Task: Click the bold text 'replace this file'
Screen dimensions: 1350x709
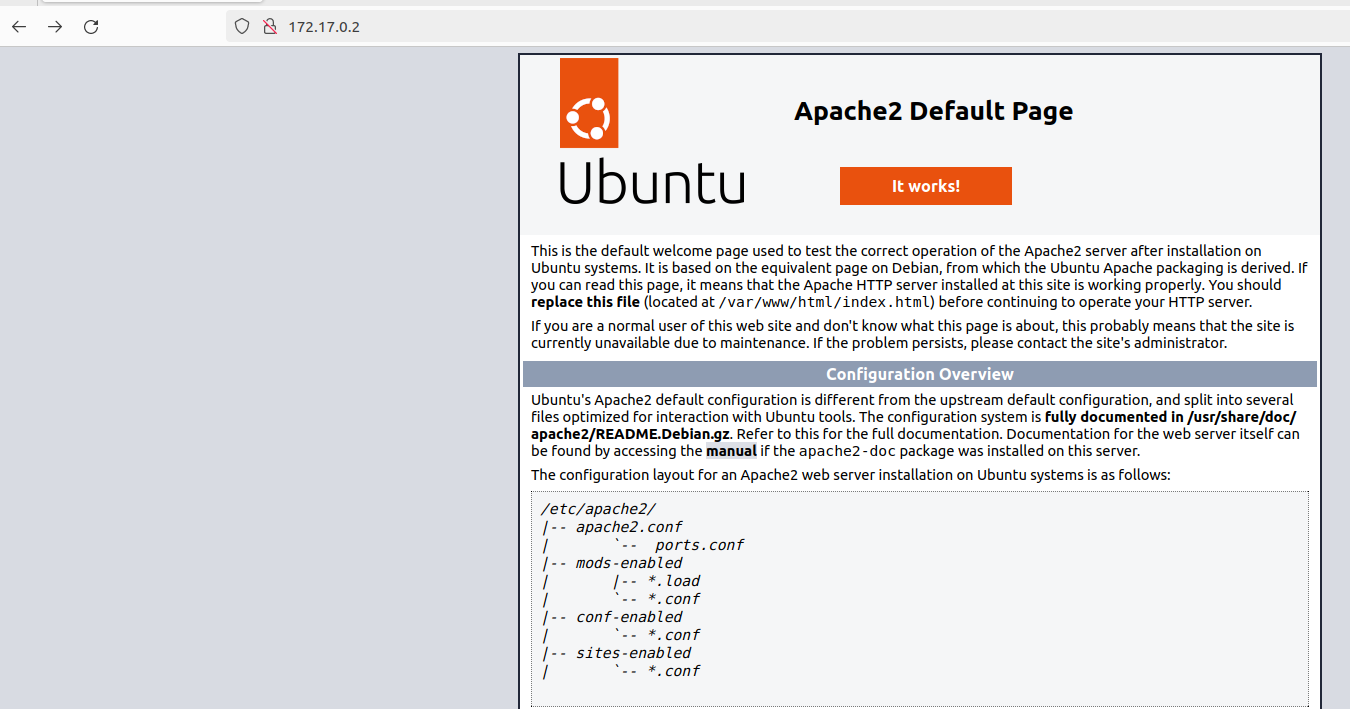Action: click(585, 302)
